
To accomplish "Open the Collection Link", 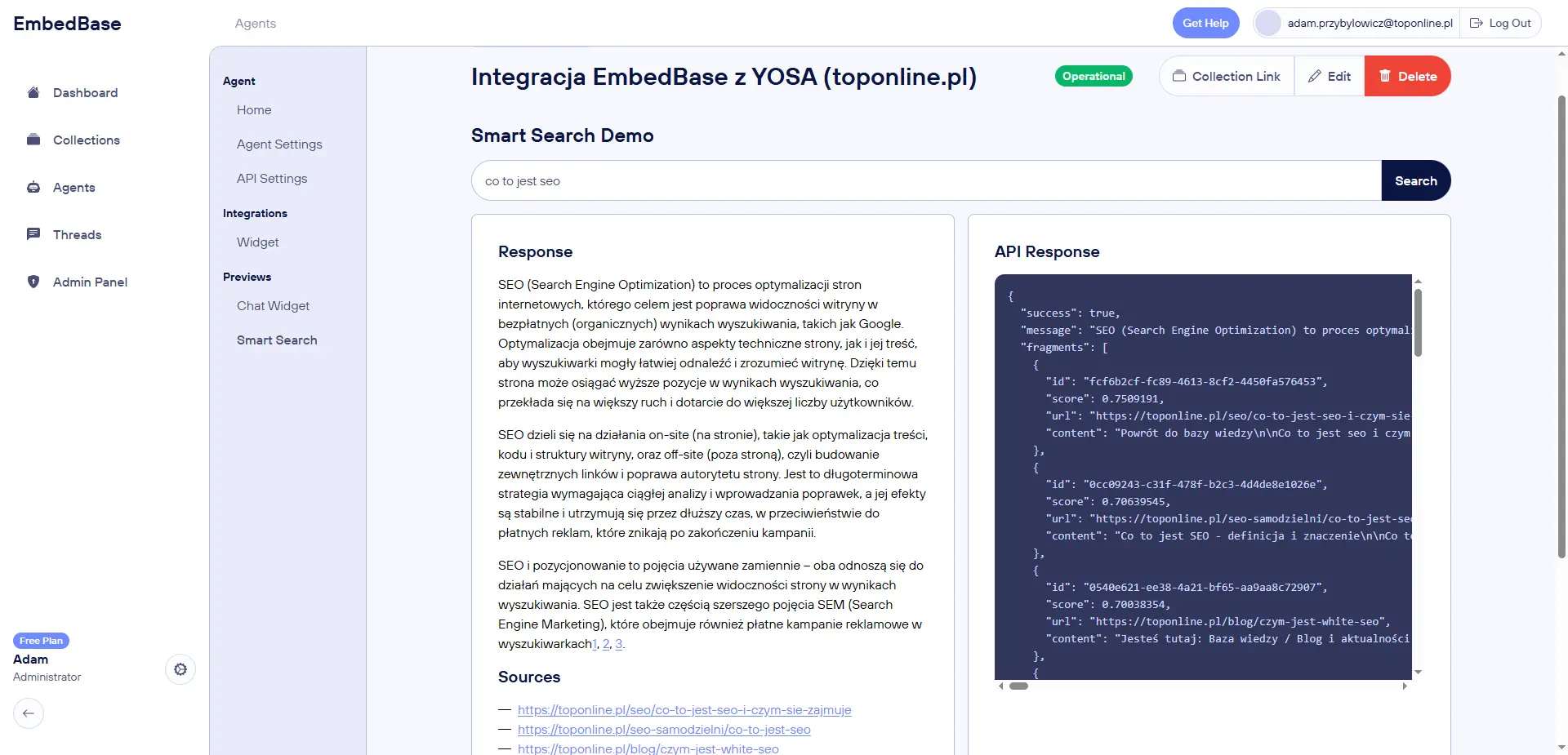I will pos(1227,76).
